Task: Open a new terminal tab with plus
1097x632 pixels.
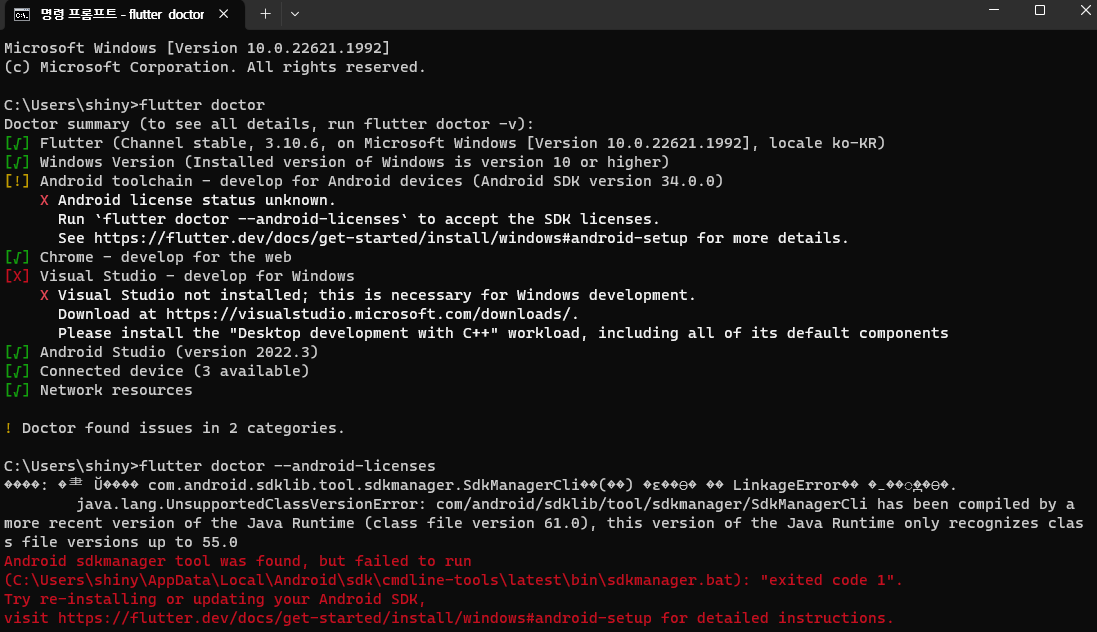Action: pyautogui.click(x=265, y=14)
